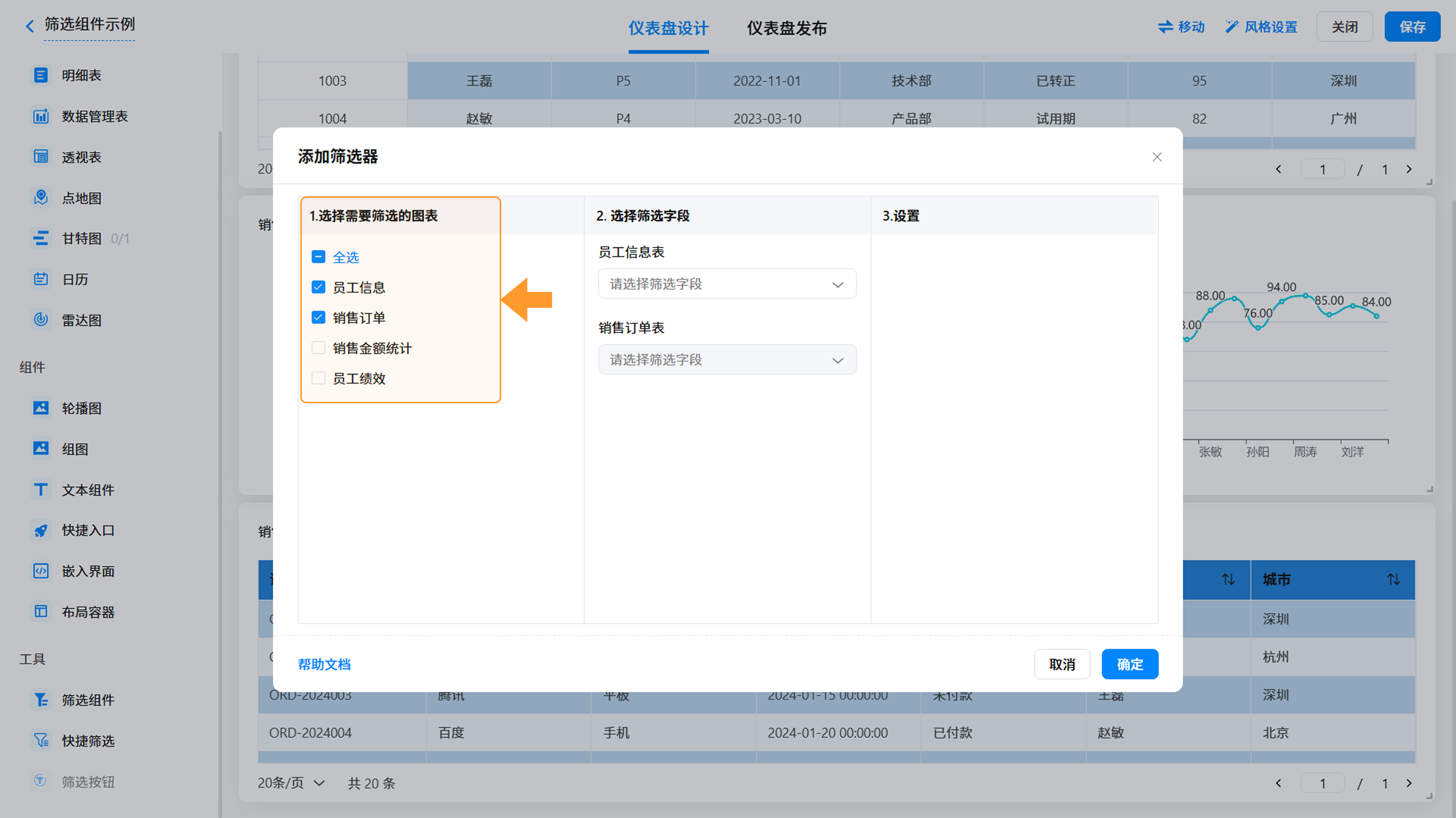Screen dimensions: 1456x818
Task: Open 销售订单表 filter field dropdown
Action: pos(727,359)
